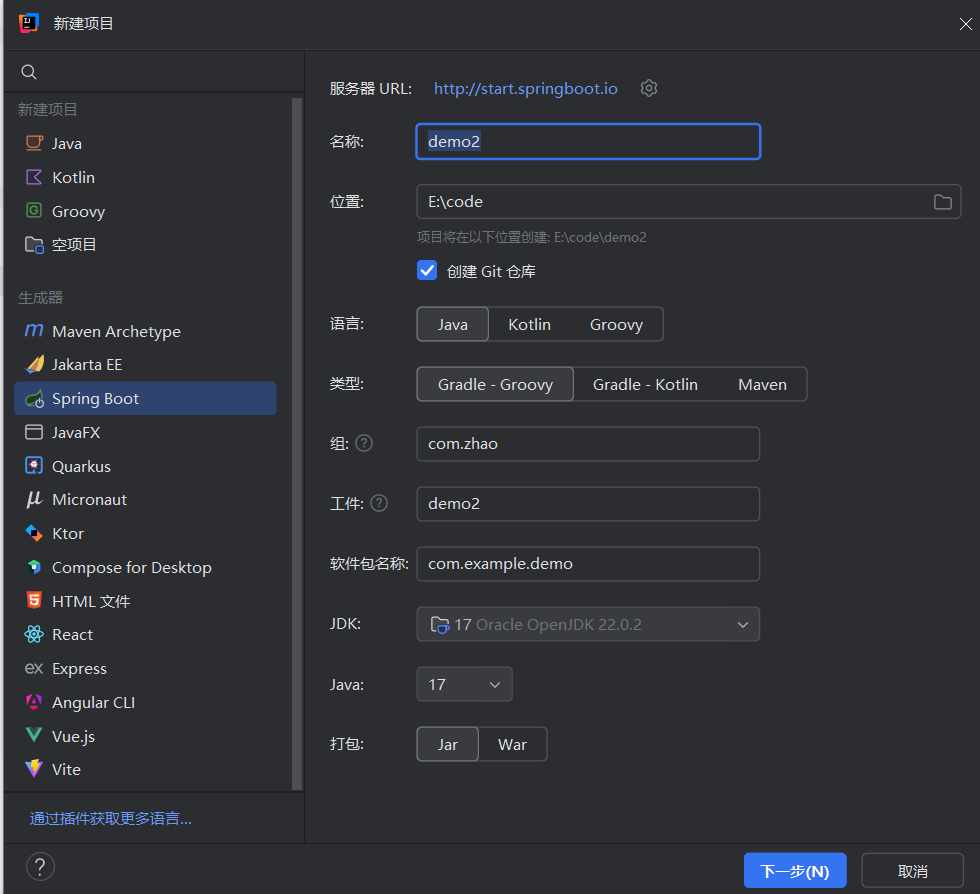Open dialog help question mark button
The height and width of the screenshot is (894, 980).
40,866
